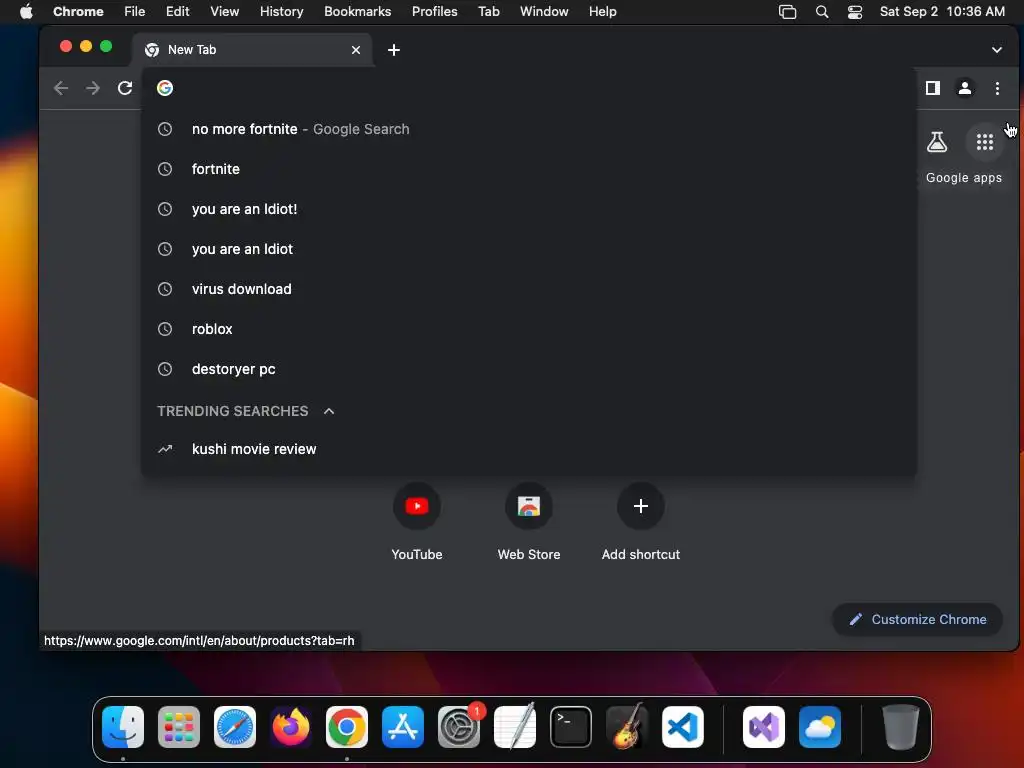Screen dimensions: 1024x768
Task: Open the Chrome application menu
Action: tap(78, 12)
